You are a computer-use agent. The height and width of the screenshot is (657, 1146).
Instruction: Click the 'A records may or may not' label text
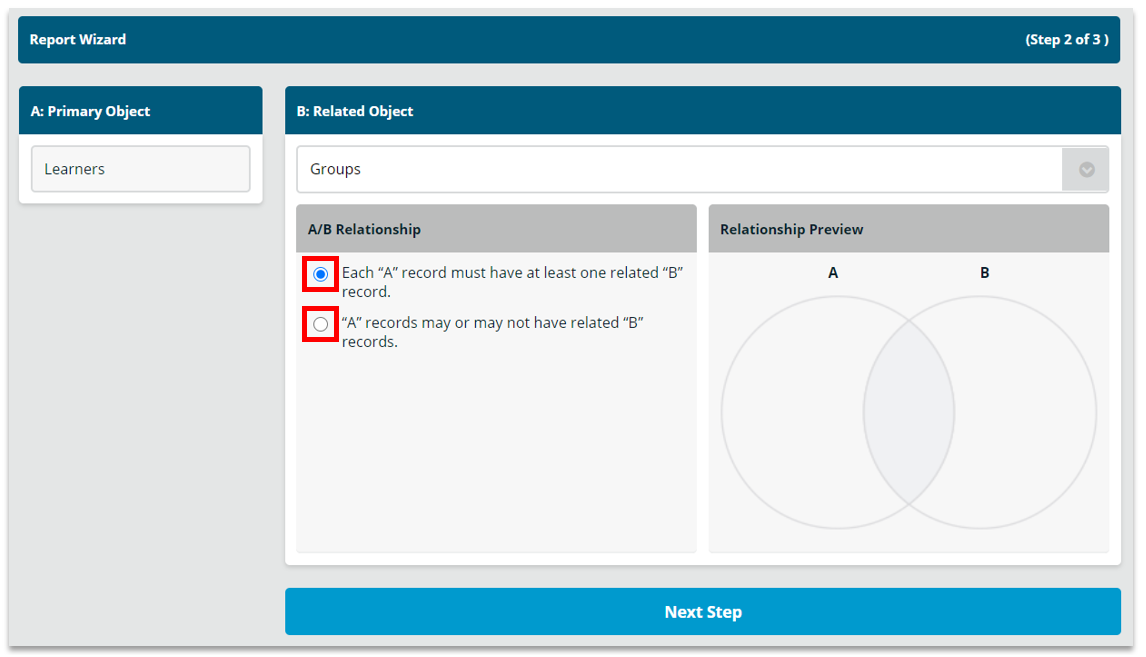pyautogui.click(x=493, y=332)
